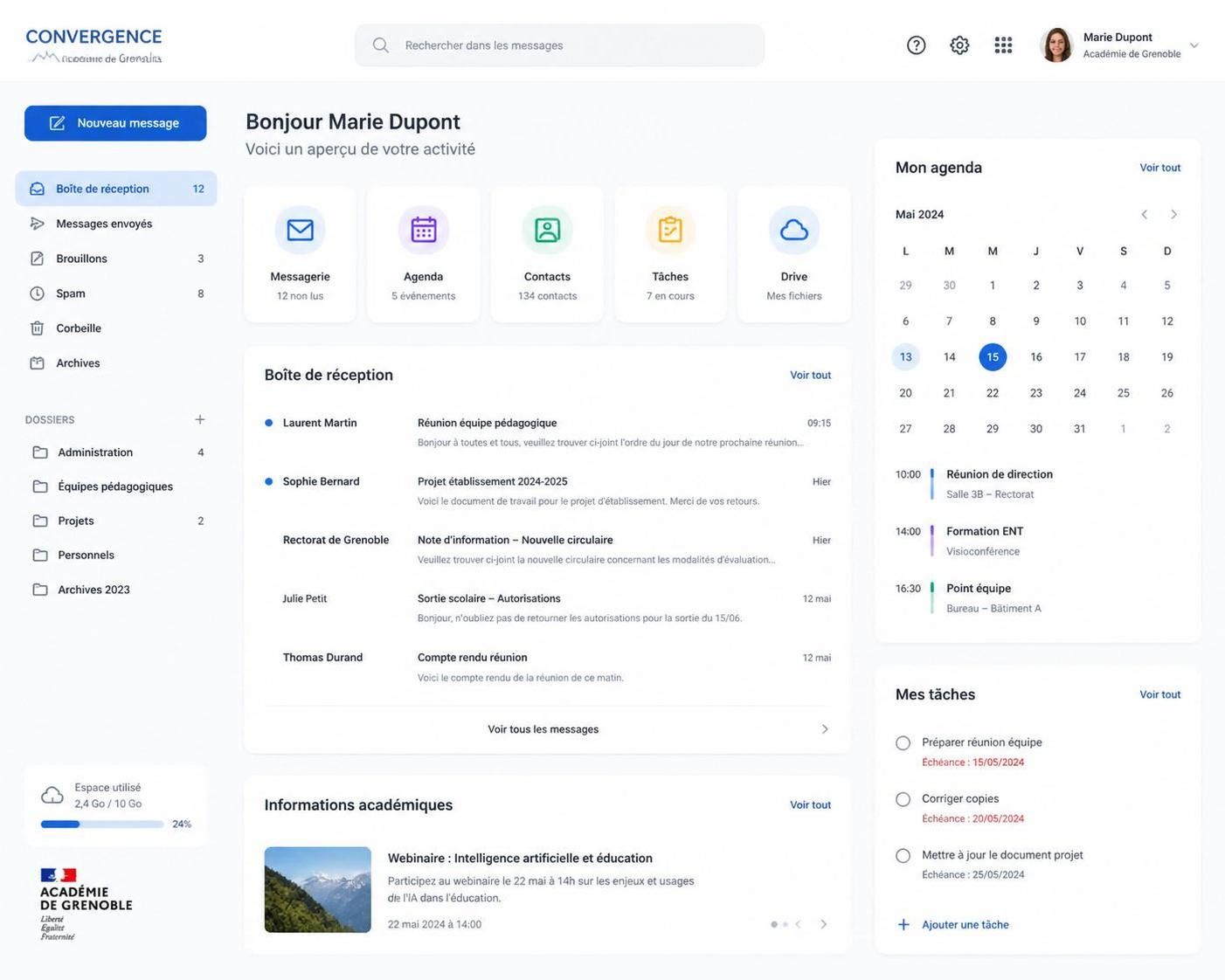Open the Équipes pédagogiques folder
1225x980 pixels.
(x=116, y=487)
